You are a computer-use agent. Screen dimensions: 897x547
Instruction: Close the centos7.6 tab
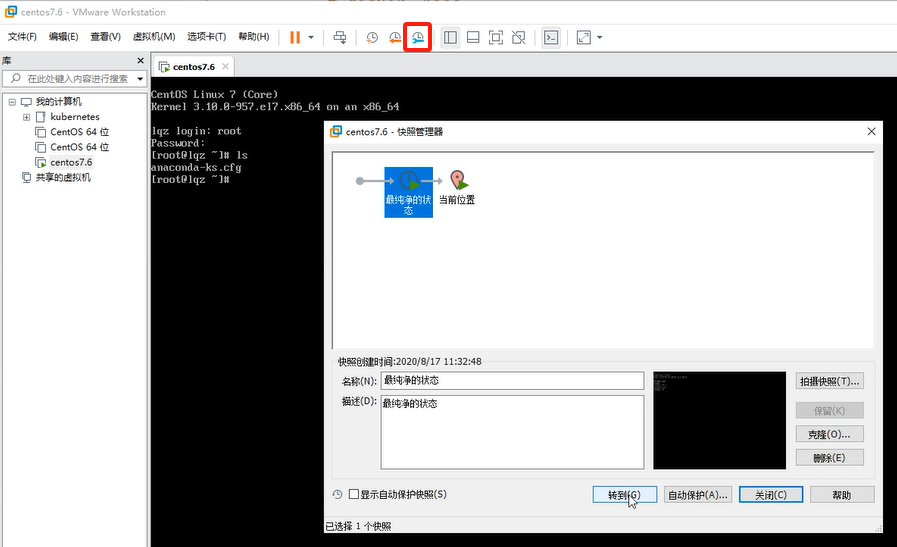[x=225, y=66]
